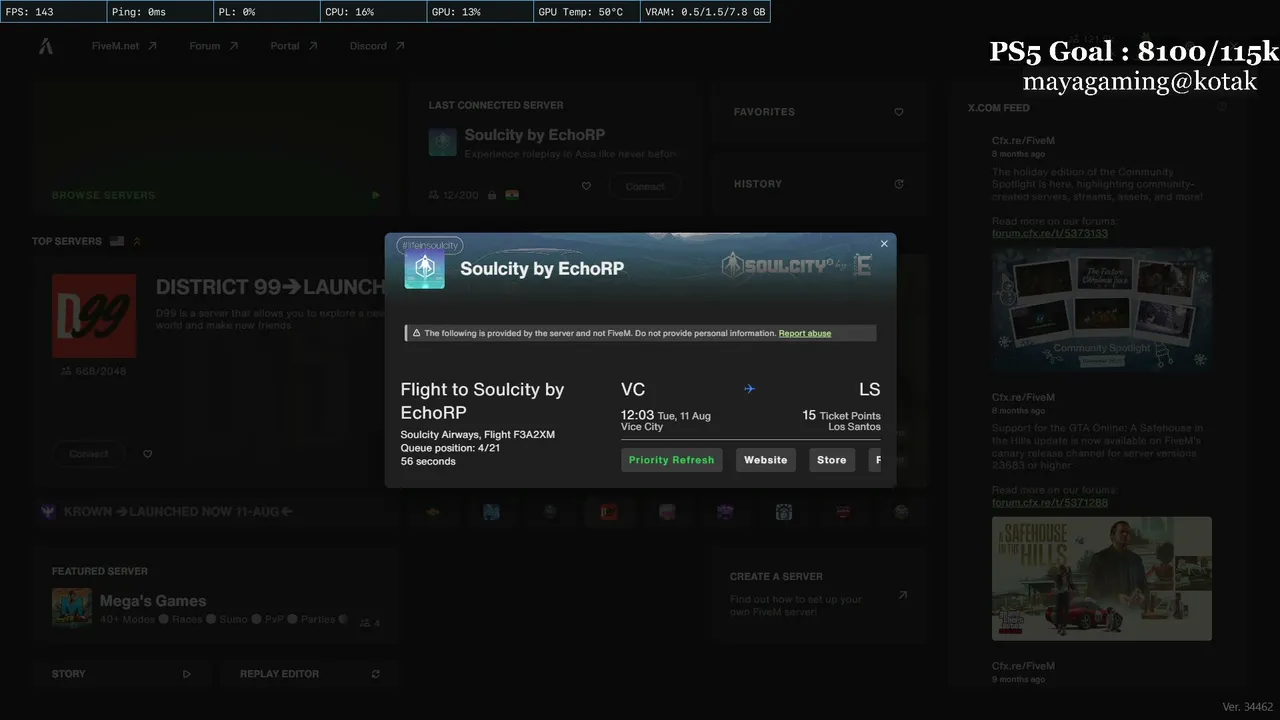This screenshot has height=720, width=1280.
Task: Click the Browse Servers label
Action: 104,195
